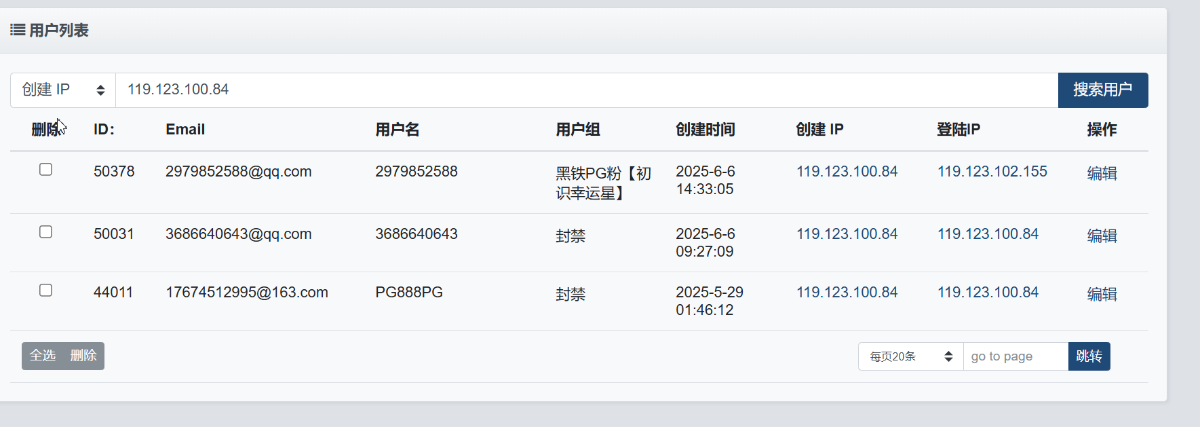Click the 创建 IP link for user 50378
The height and width of the screenshot is (427, 1200).
pyautogui.click(x=847, y=172)
